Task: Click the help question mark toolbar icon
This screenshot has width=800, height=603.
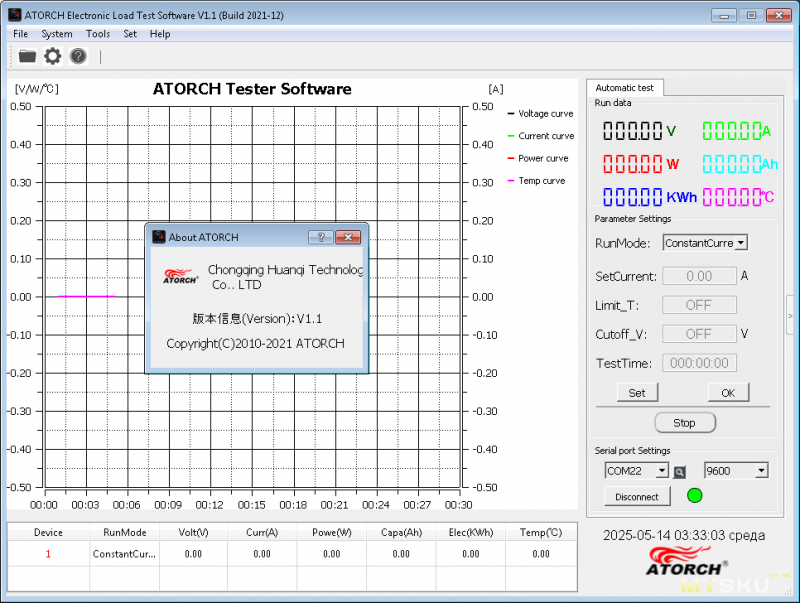Action: (x=78, y=56)
